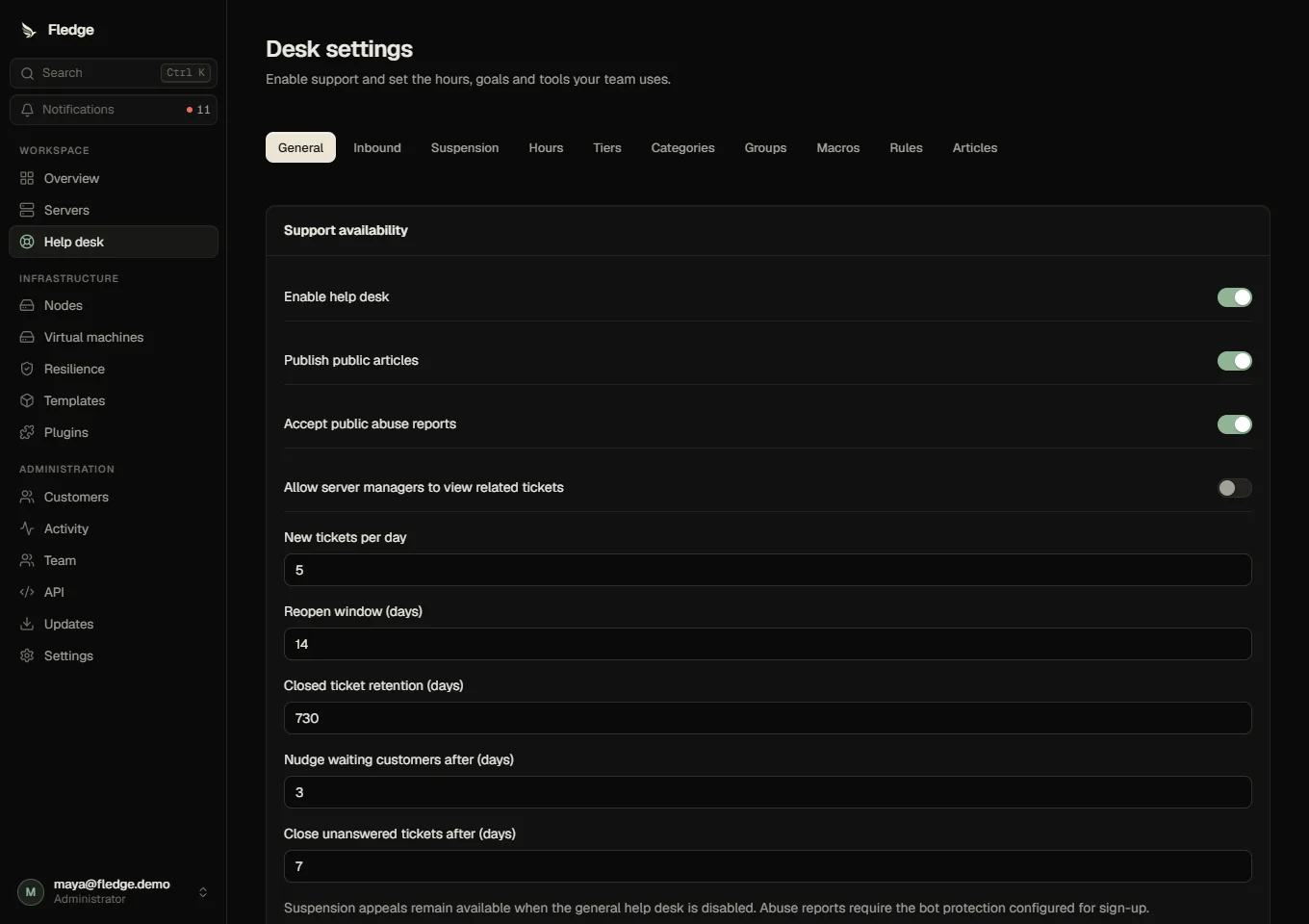Click the Resilience shield icon
1309x924 pixels.
[x=27, y=369]
